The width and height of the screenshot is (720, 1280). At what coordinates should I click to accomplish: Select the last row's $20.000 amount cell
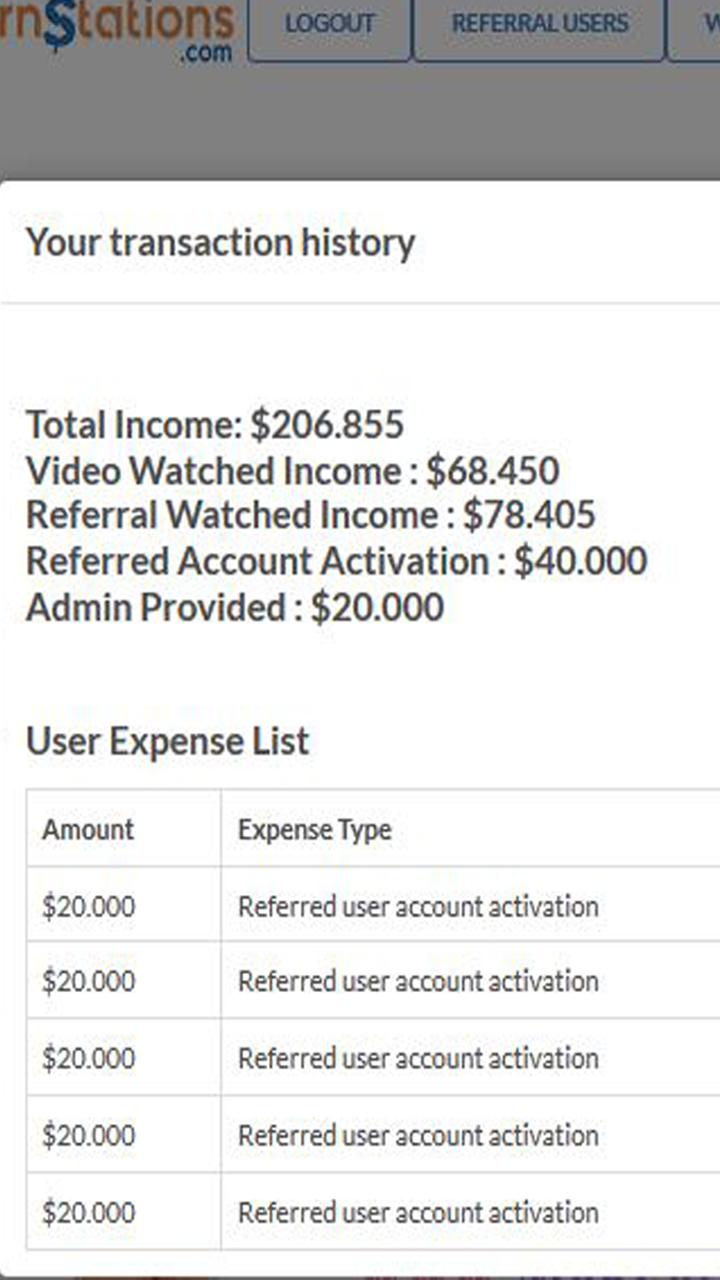pos(124,1212)
